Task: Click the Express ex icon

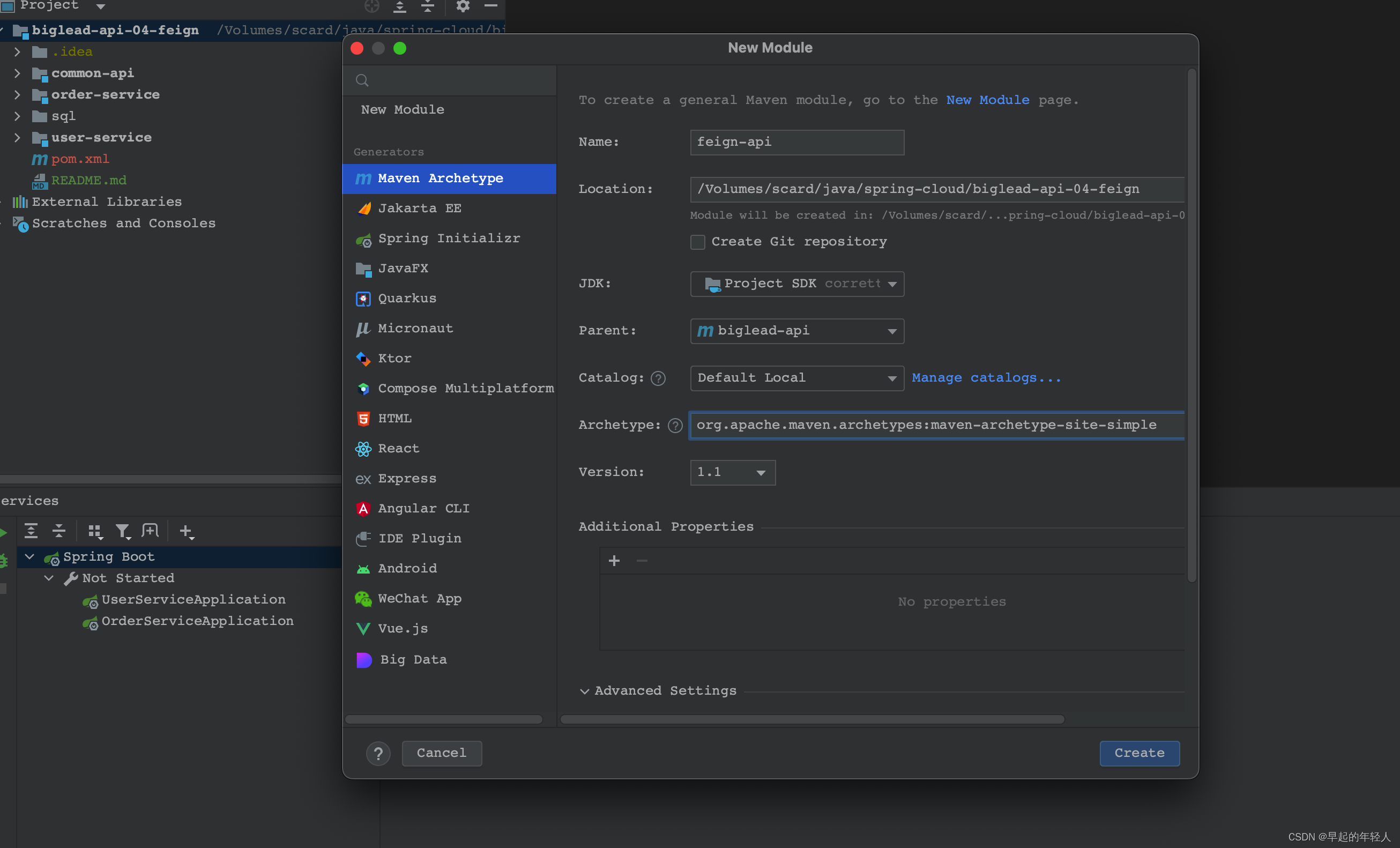Action: point(363,479)
